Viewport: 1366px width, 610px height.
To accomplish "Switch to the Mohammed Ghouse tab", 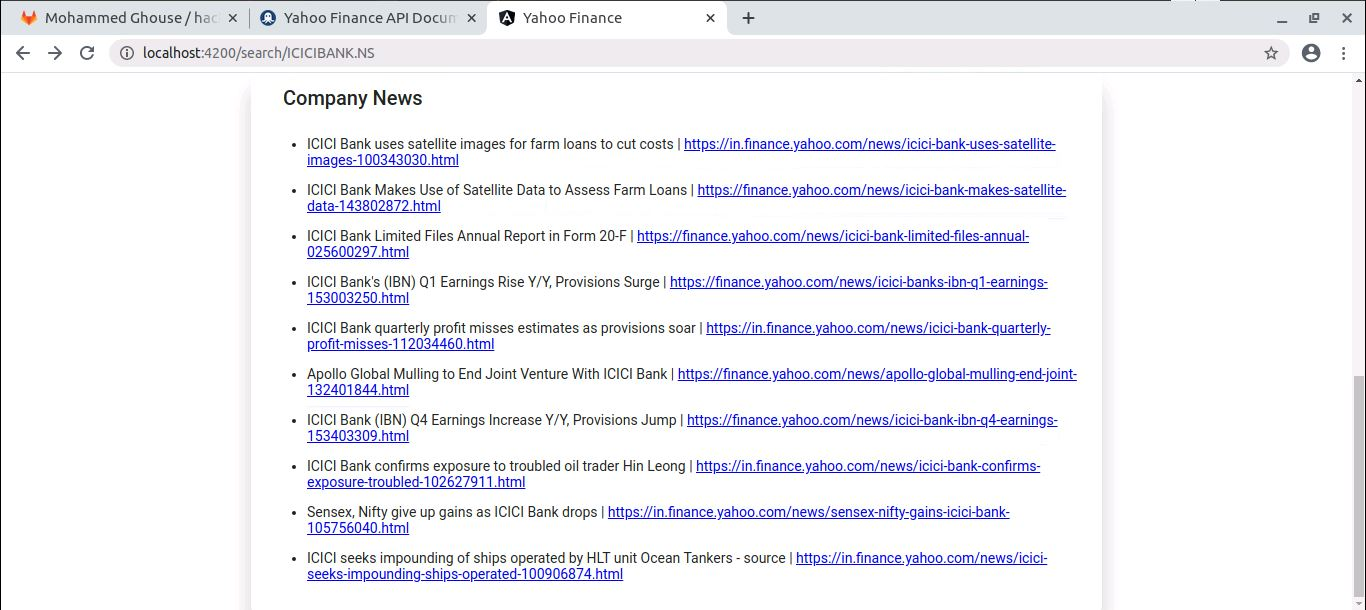I will click(x=130, y=17).
